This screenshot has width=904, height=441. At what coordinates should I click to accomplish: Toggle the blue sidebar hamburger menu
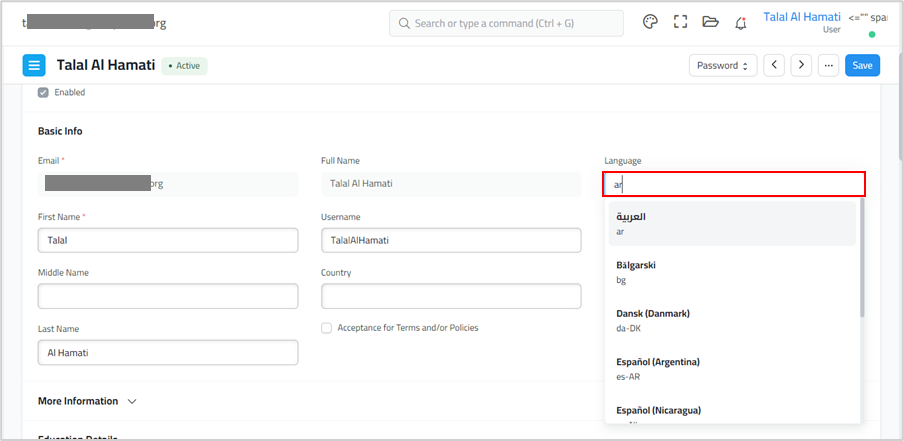(34, 65)
